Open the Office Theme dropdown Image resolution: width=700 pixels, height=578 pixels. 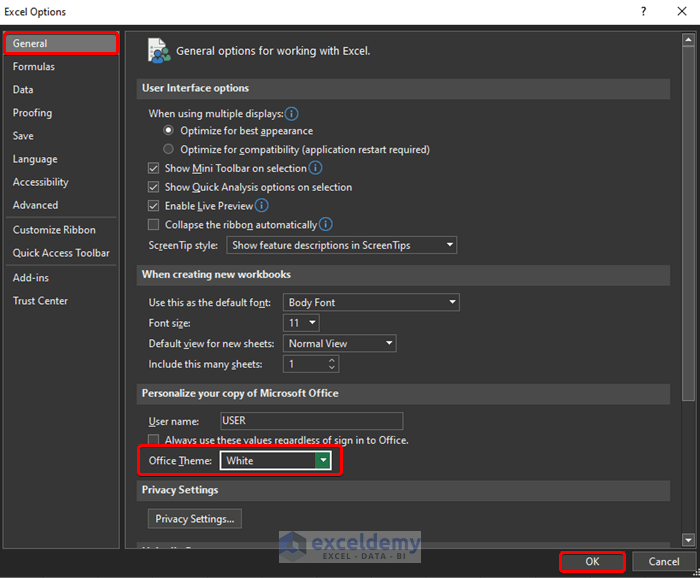(275, 460)
